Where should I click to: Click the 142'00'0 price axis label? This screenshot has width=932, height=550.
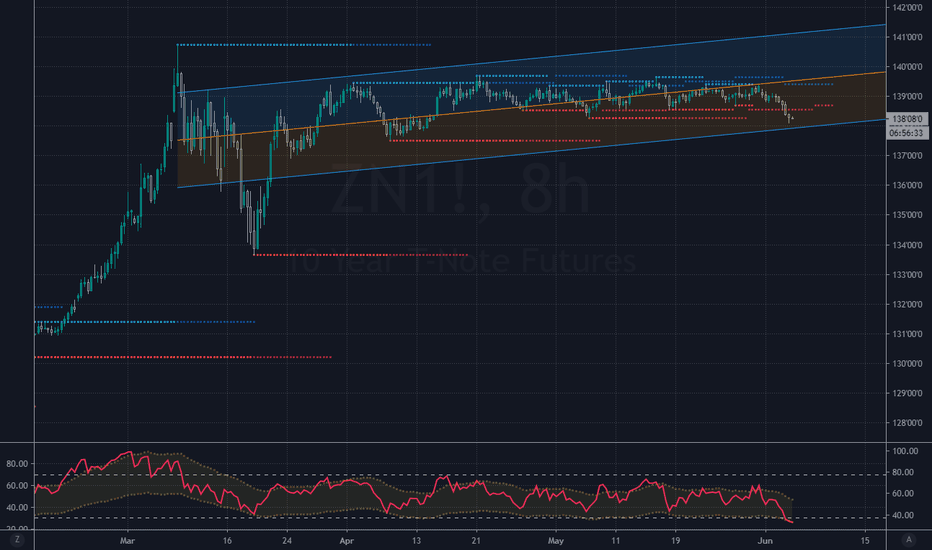907,8
